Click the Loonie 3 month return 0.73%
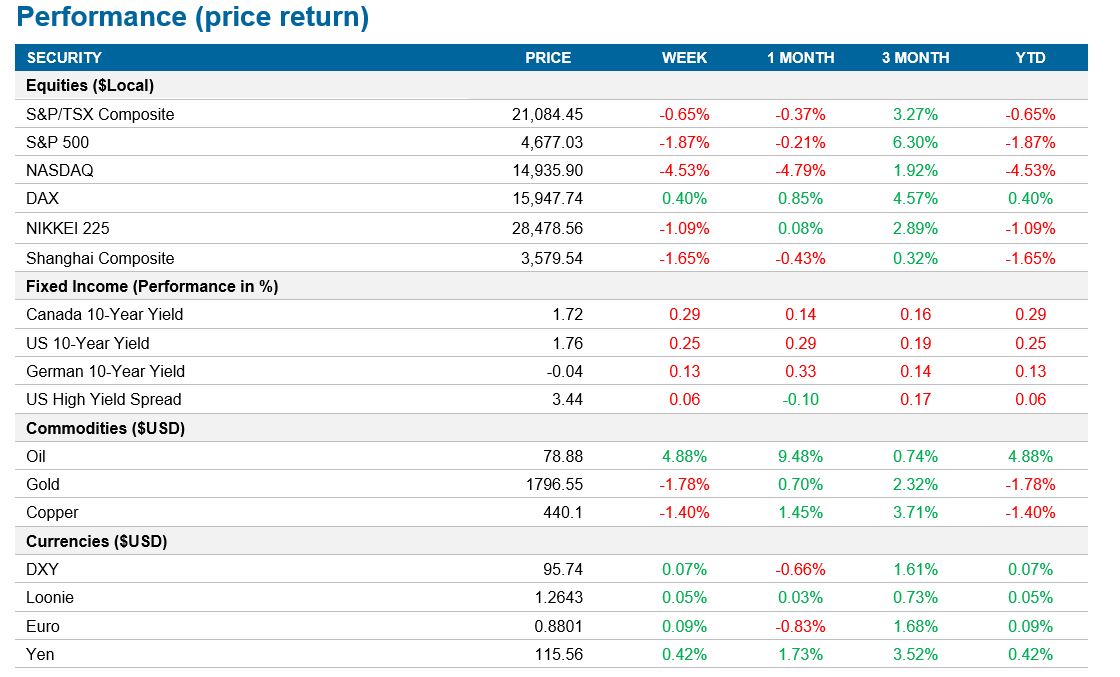1120x677 pixels. [x=916, y=597]
